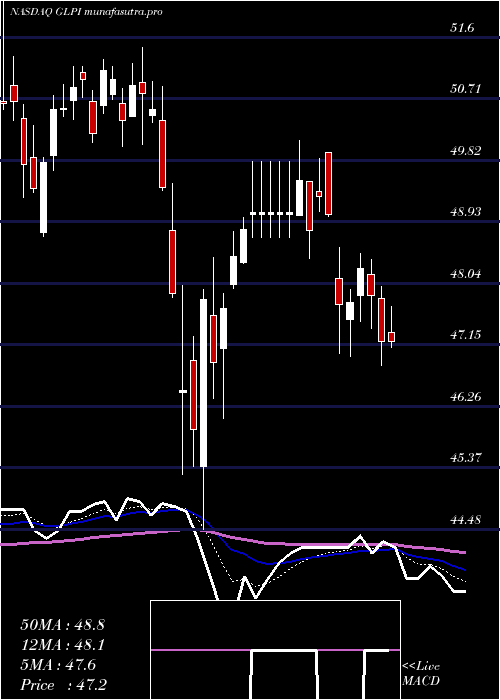
Task: Click the 12MA : 48.1 readout
Action: click(x=62, y=645)
